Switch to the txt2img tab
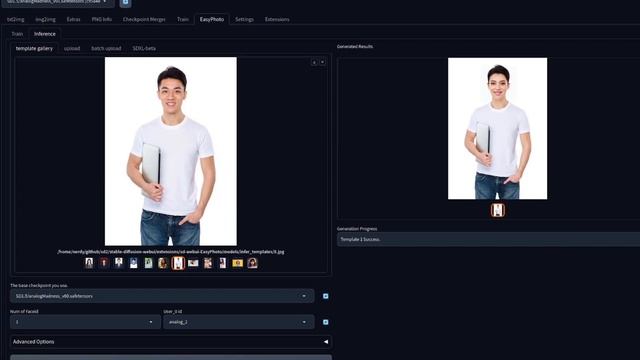 click(x=16, y=19)
